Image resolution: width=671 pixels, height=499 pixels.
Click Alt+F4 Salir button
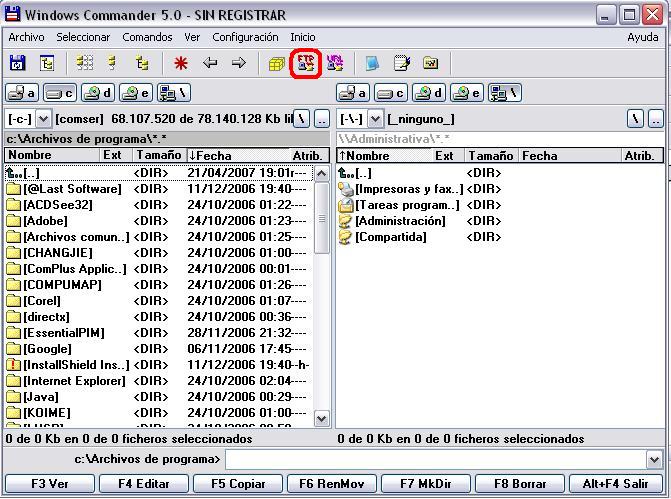pyautogui.click(x=615, y=484)
